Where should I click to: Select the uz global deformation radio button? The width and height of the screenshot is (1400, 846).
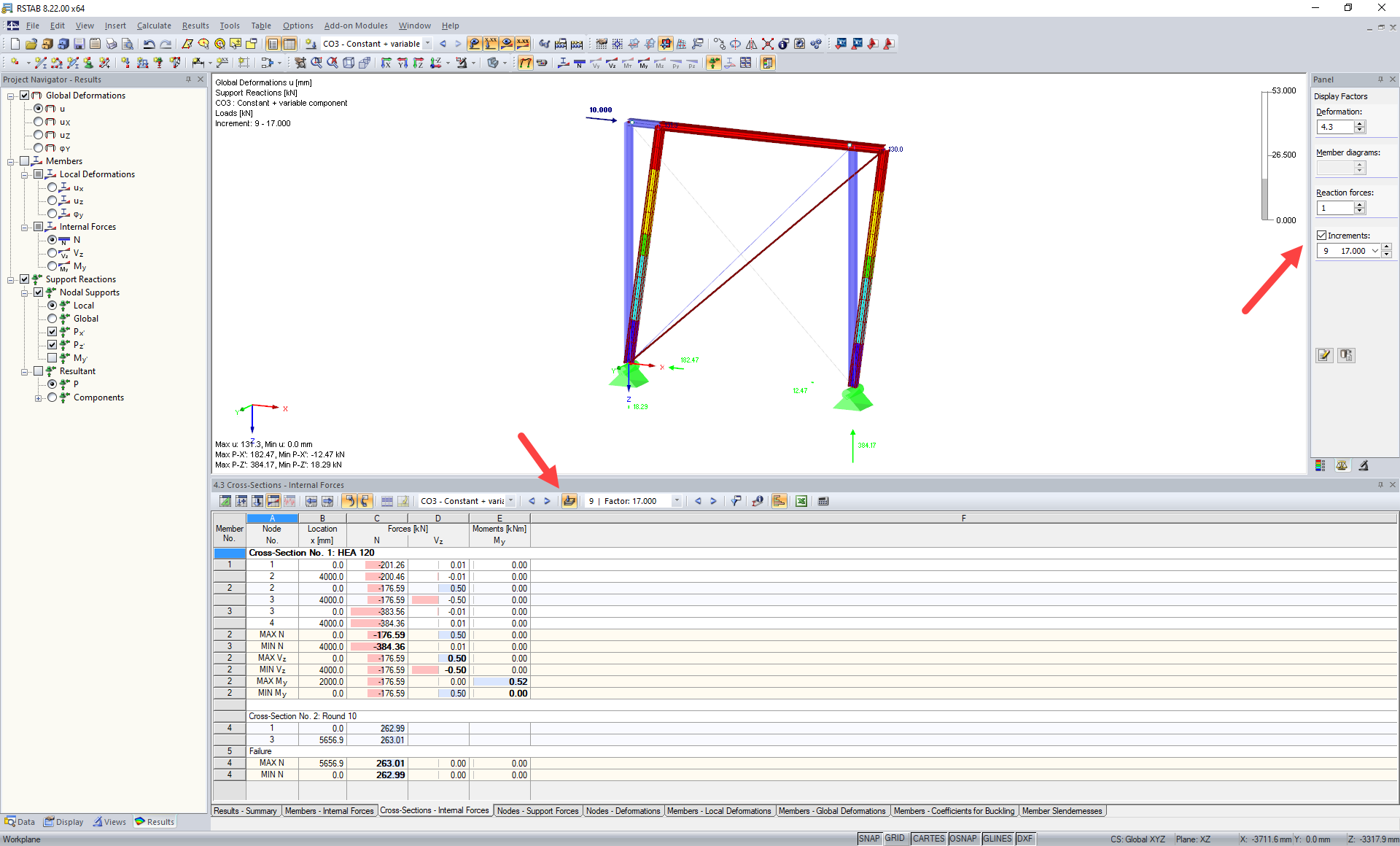point(39,135)
